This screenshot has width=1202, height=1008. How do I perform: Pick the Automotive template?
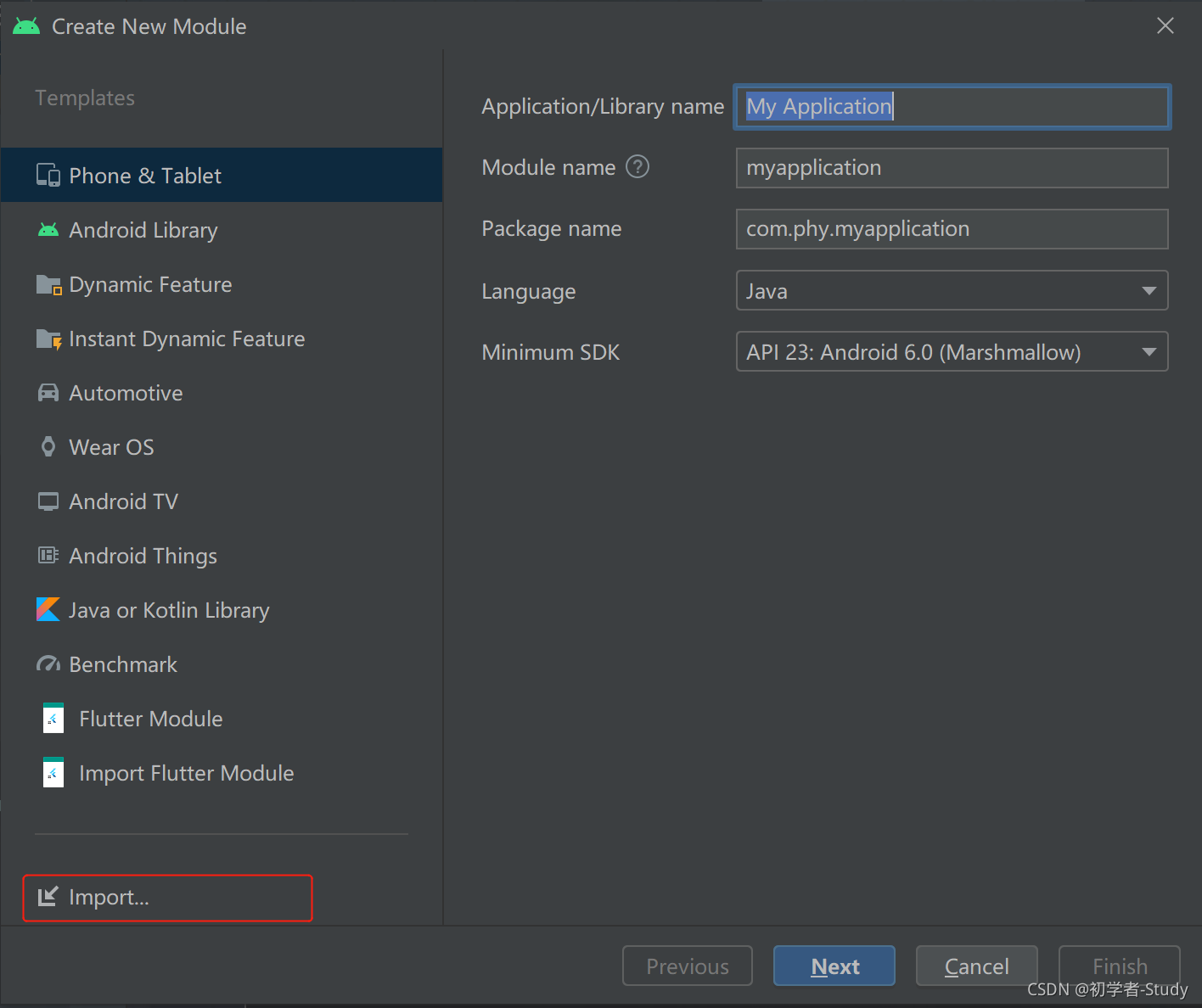pyautogui.click(x=222, y=392)
